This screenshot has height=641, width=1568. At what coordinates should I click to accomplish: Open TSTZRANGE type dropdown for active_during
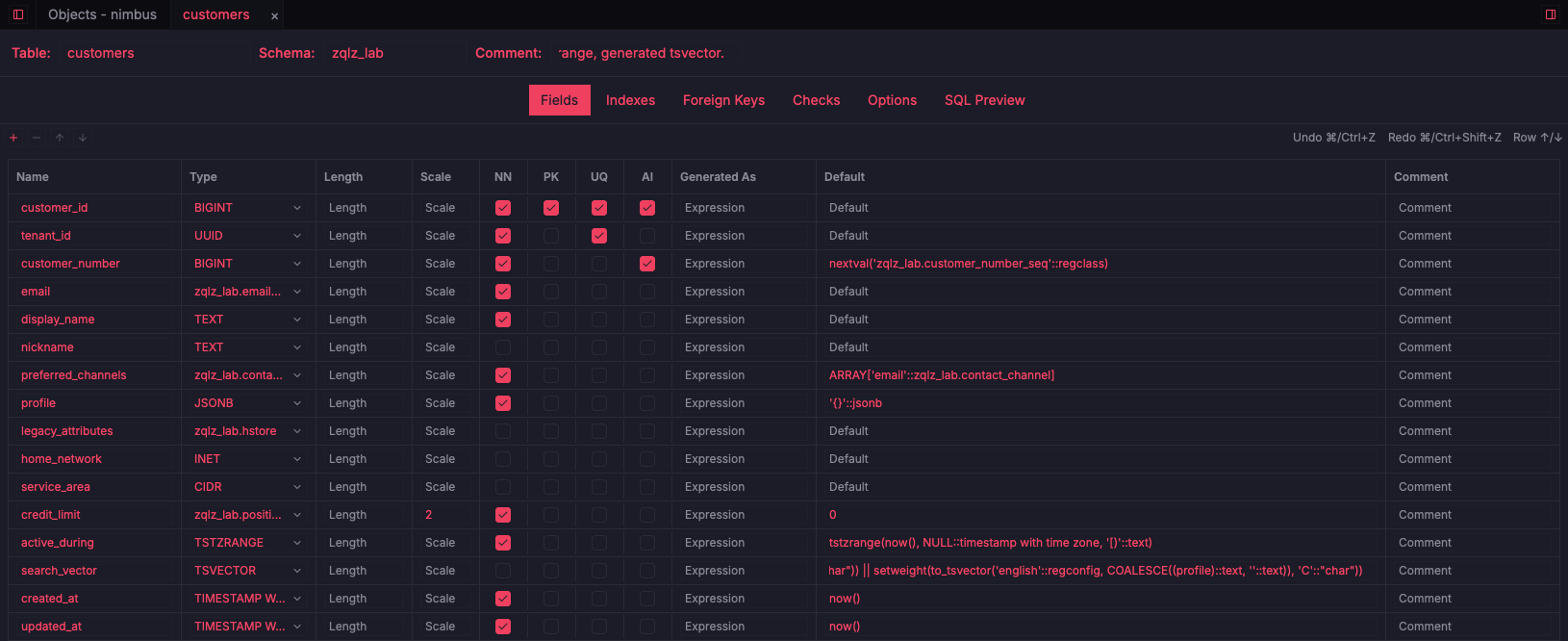(248, 543)
